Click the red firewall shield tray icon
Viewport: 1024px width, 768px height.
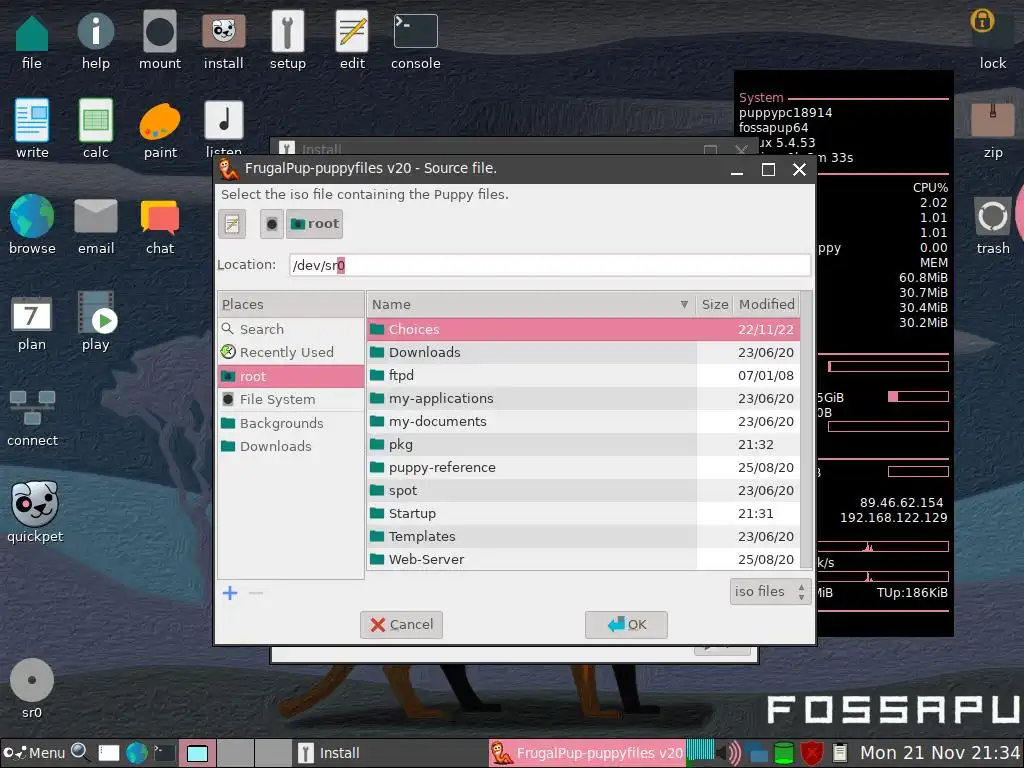812,753
